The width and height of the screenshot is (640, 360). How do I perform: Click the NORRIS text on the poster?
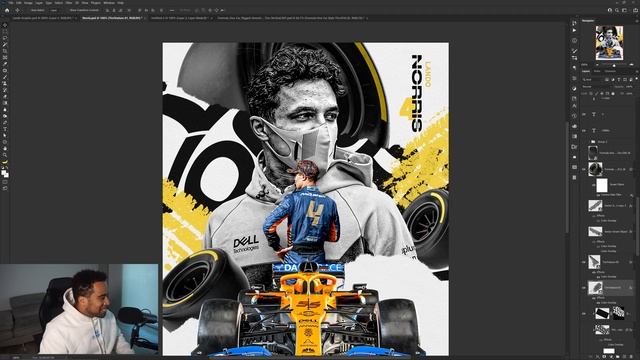[417, 93]
